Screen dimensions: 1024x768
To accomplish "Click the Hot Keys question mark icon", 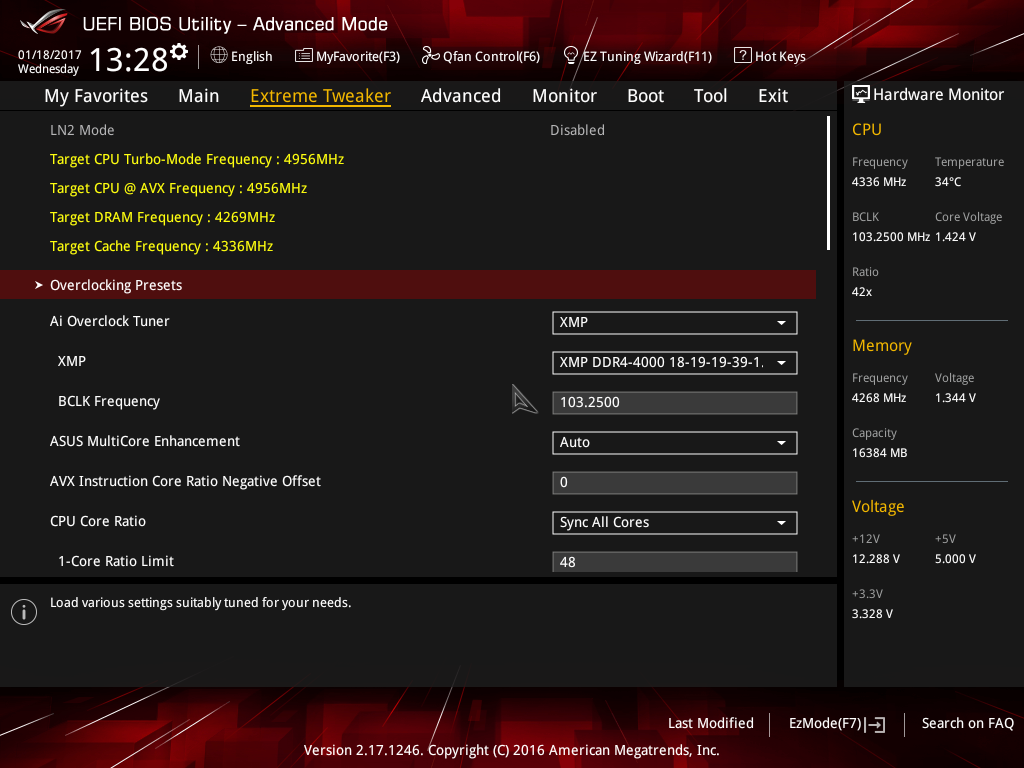I will click(x=743, y=56).
